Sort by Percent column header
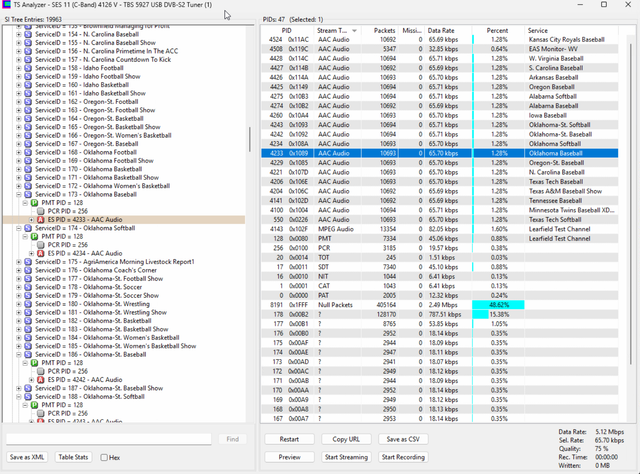The width and height of the screenshot is (640, 474). pyautogui.click(x=498, y=31)
